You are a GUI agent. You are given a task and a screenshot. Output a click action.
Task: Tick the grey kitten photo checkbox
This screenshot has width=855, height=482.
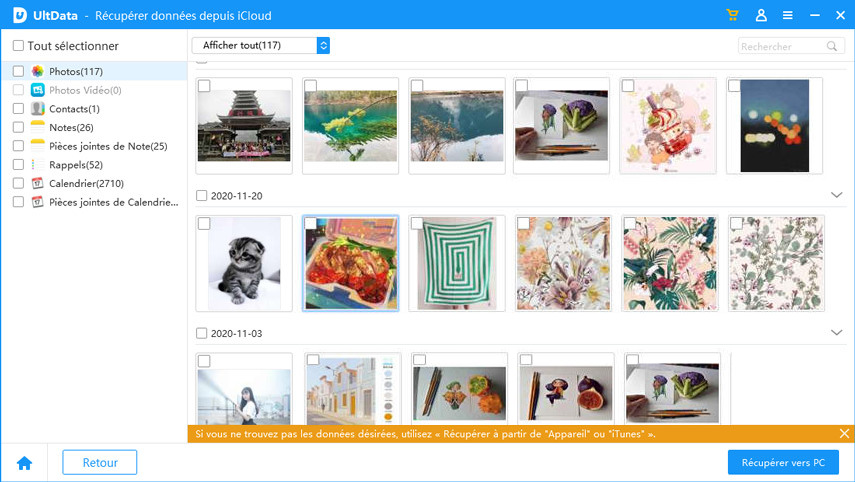pos(204,224)
